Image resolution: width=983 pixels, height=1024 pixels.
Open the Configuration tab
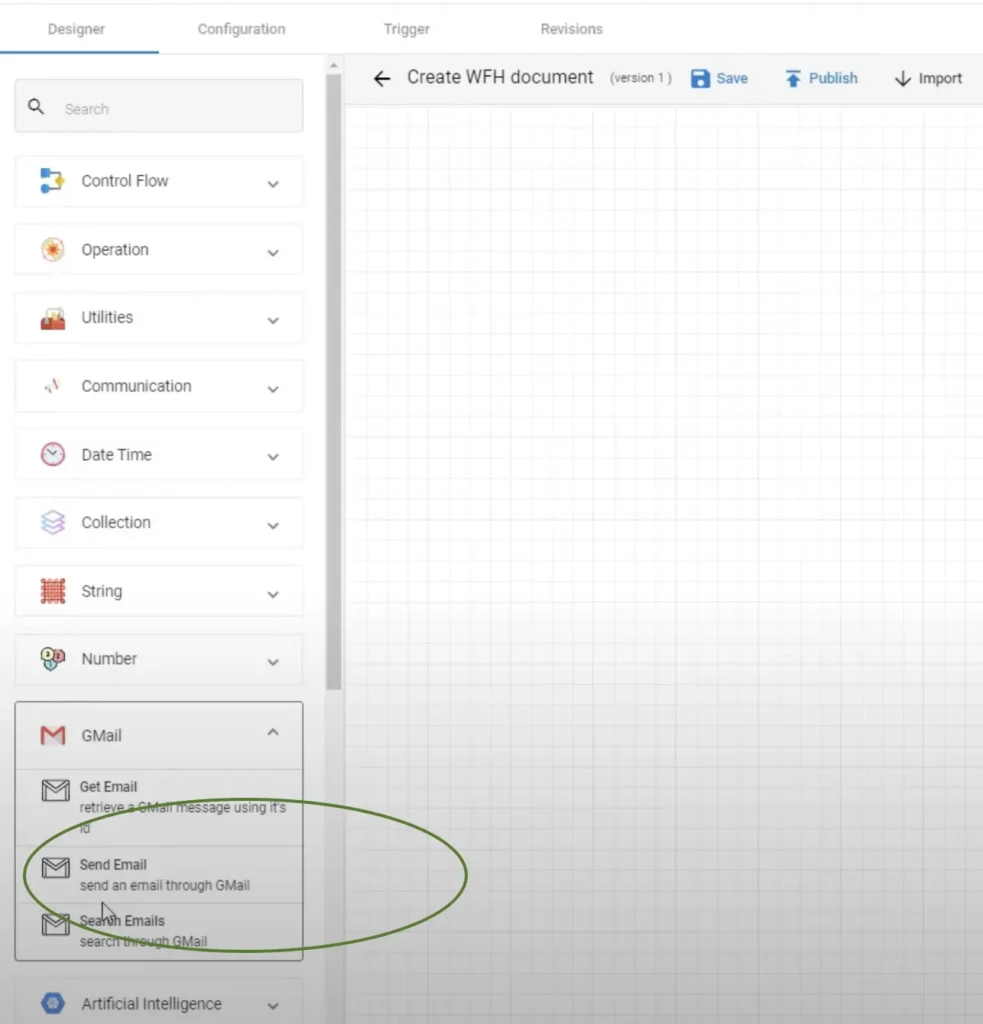[x=242, y=29]
